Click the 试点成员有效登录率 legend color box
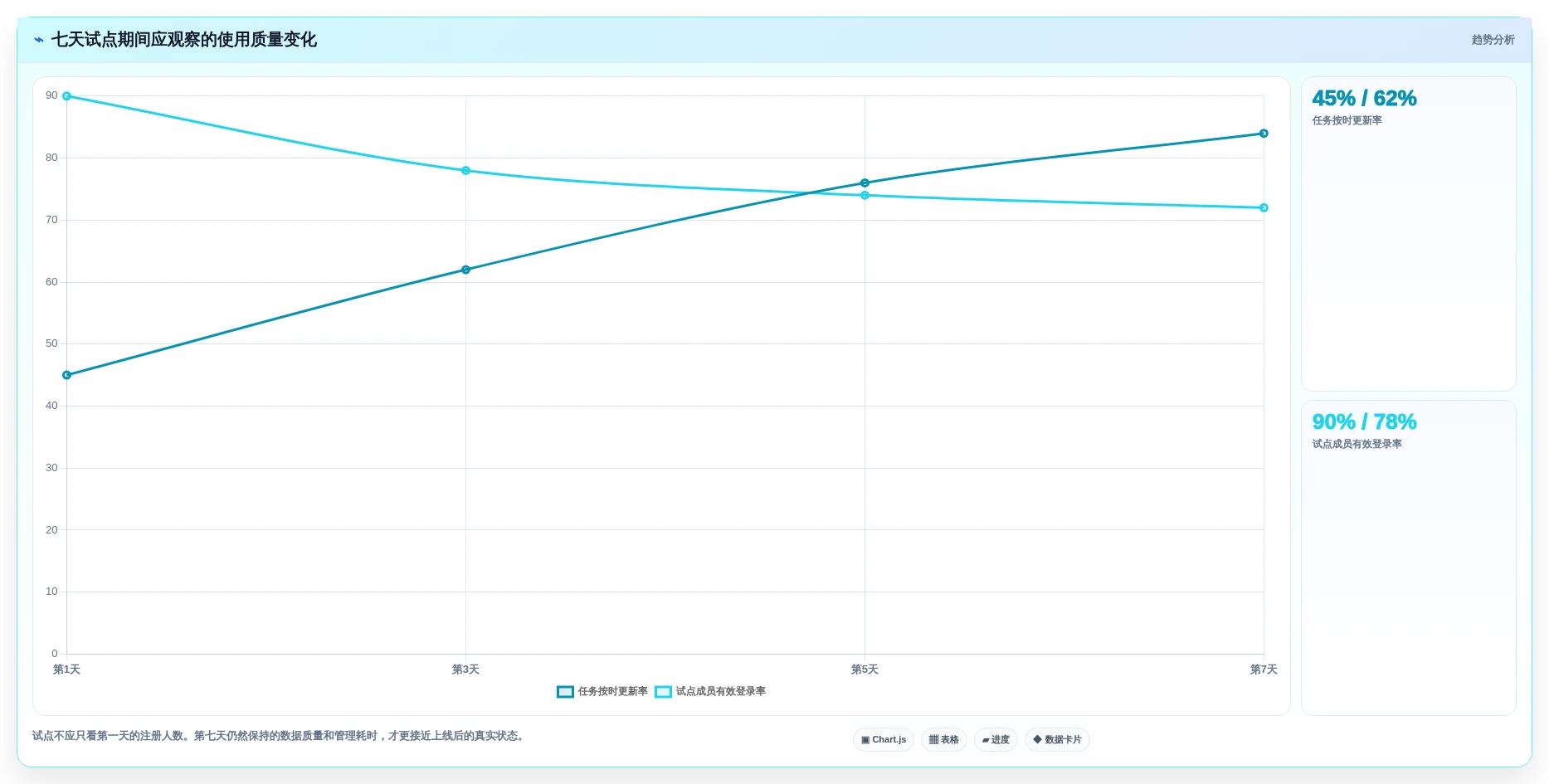 tap(663, 692)
